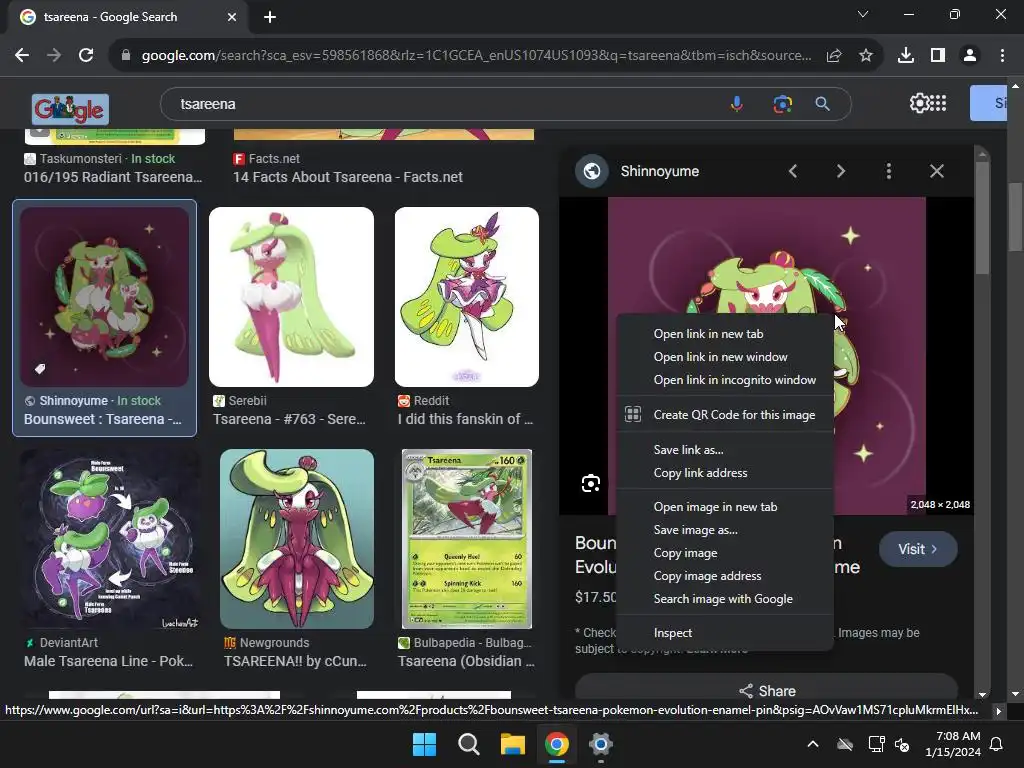Close the Shinnoyume image preview panel
The width and height of the screenshot is (1024, 768).
(x=937, y=171)
